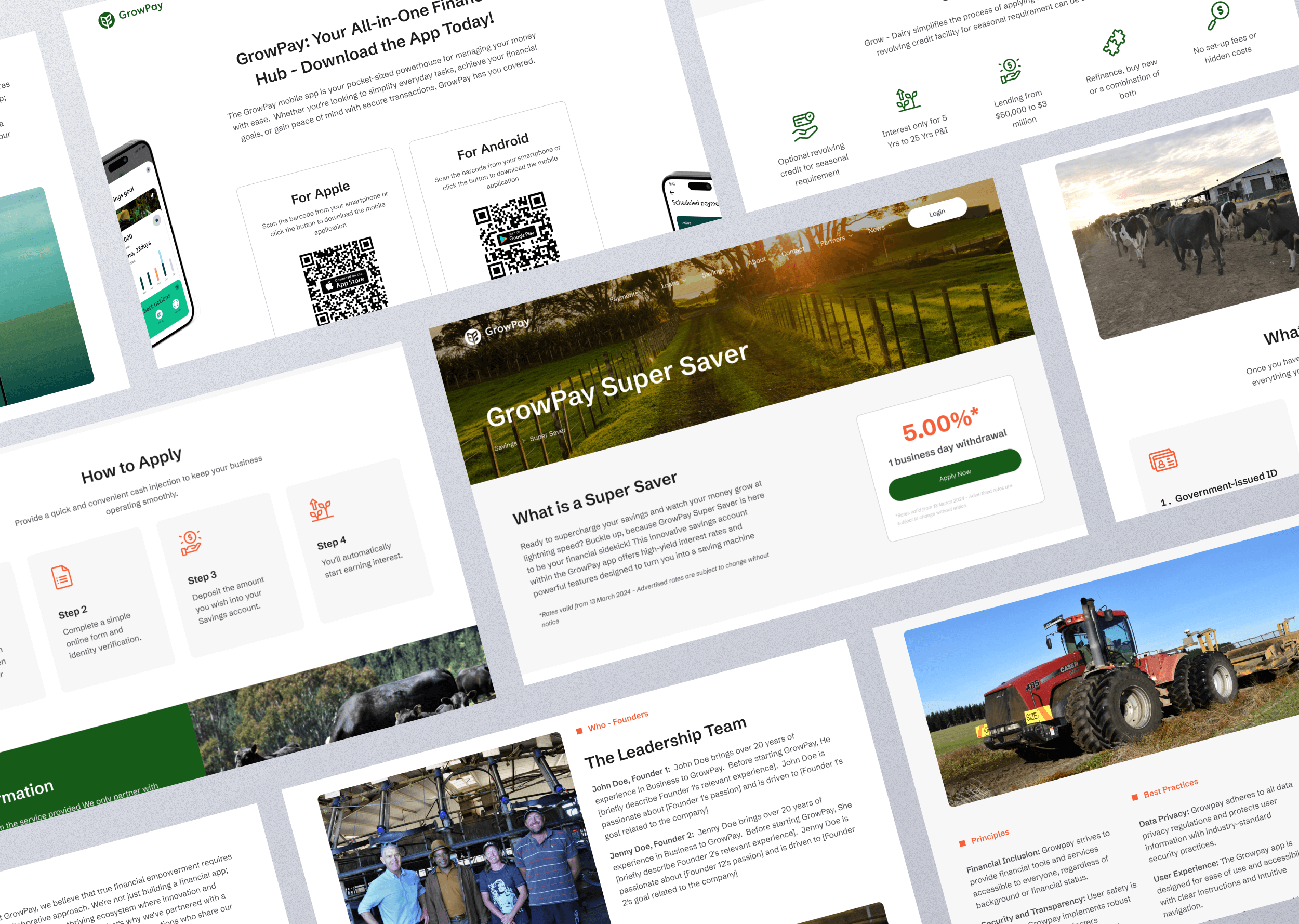
Task: Click the App Store QR code badge
Action: pyautogui.click(x=344, y=282)
